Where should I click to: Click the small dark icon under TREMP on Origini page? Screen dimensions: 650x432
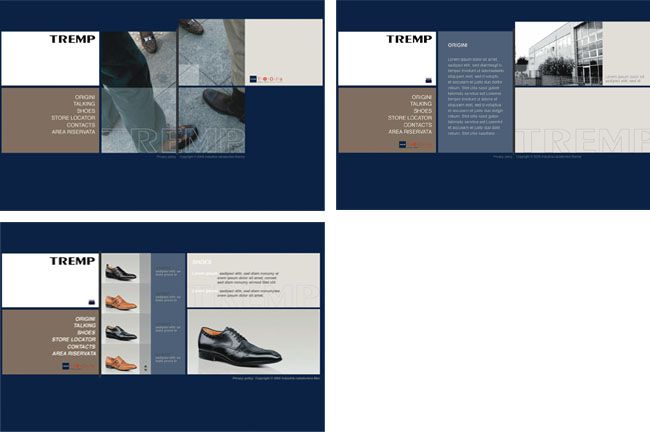429,80
